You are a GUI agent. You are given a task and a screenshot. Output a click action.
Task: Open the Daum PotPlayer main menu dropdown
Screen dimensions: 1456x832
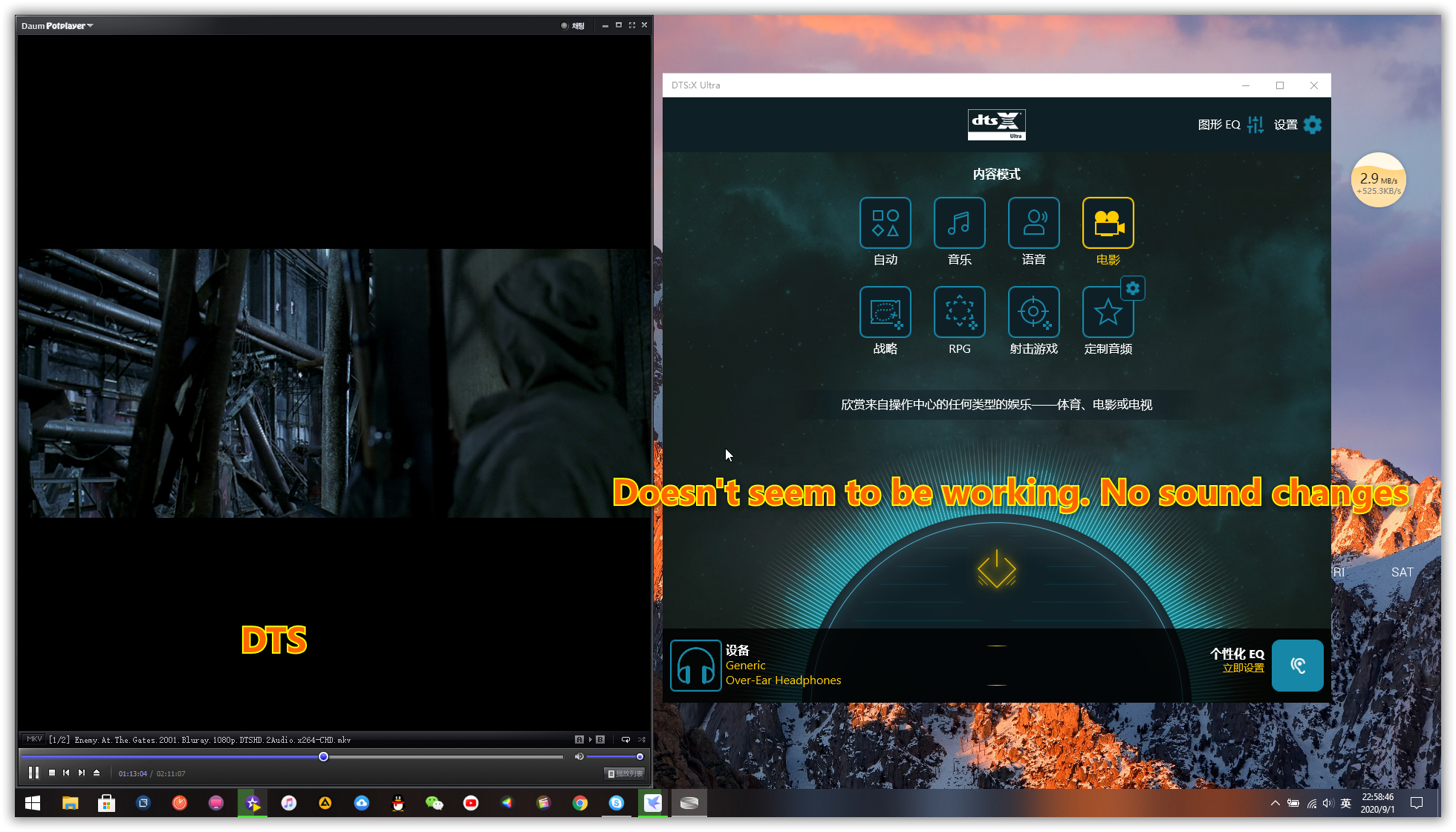pyautogui.click(x=57, y=26)
